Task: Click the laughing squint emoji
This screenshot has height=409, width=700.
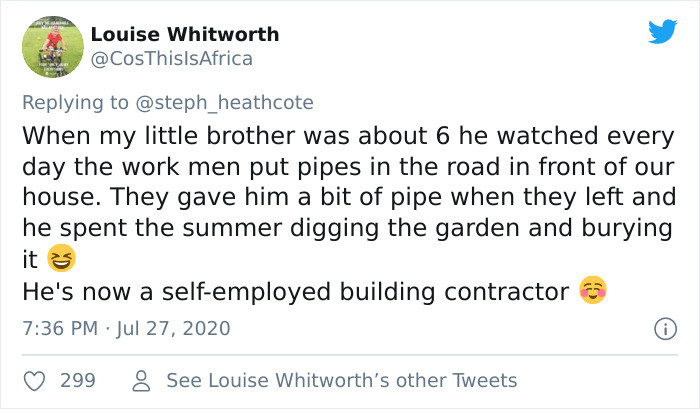Action: 62,260
